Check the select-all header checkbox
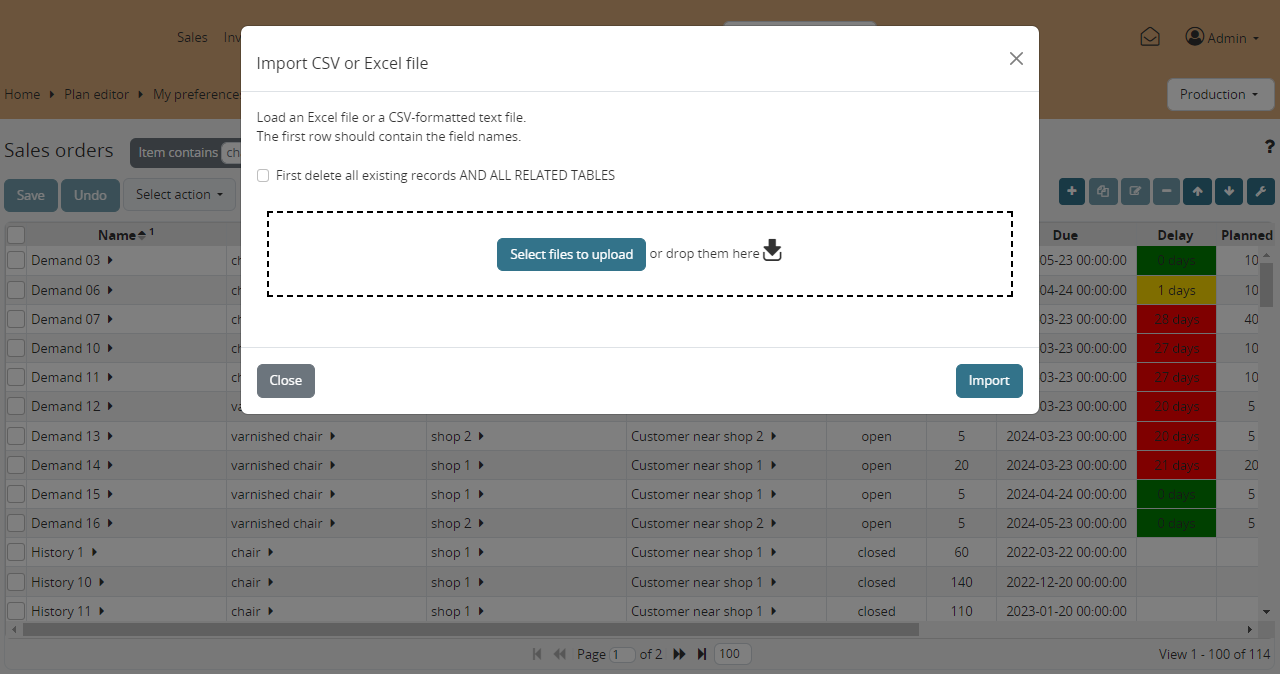Image resolution: width=1280 pixels, height=674 pixels. 16,234
